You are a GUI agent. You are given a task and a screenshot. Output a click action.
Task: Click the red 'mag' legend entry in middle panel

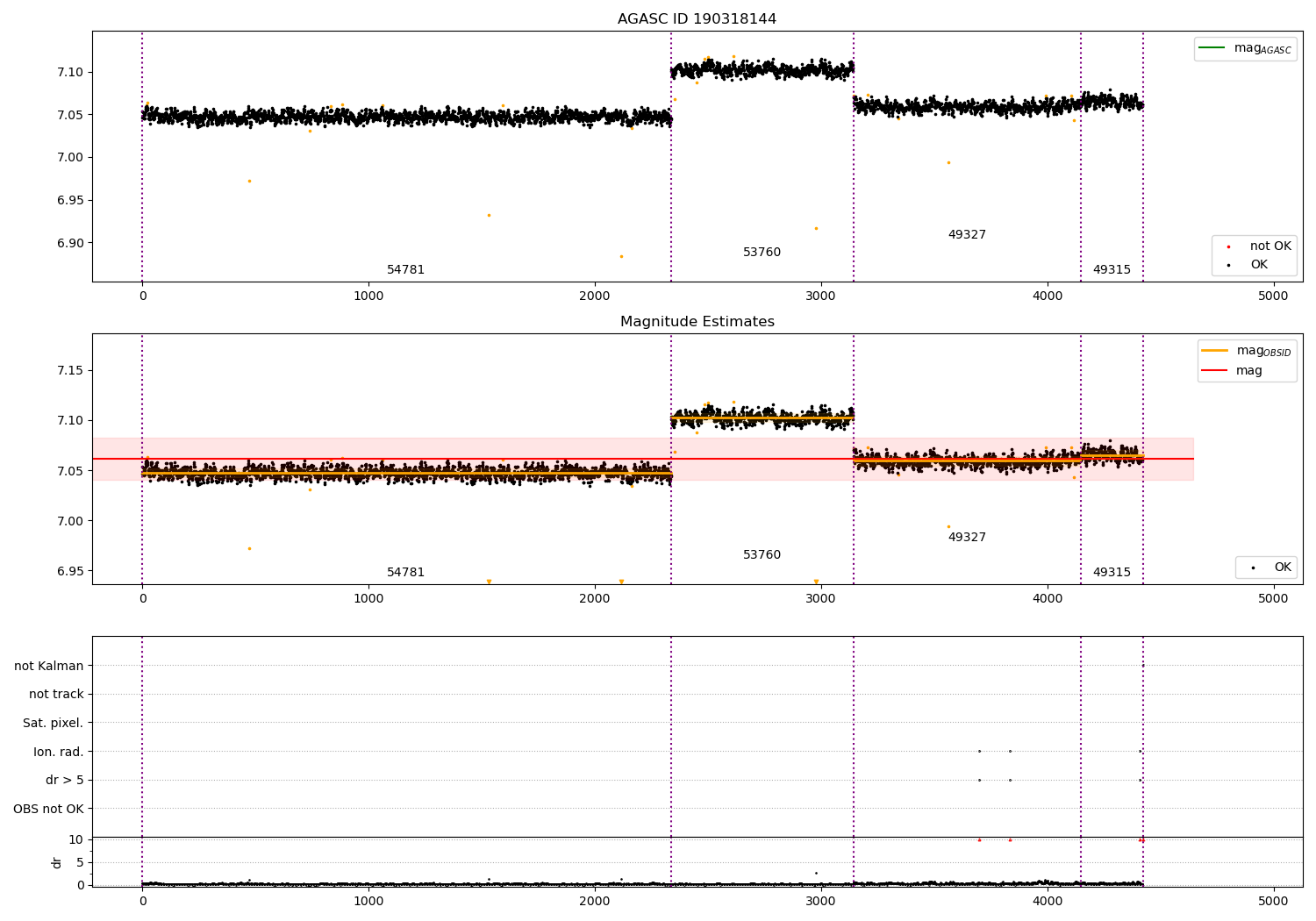(1233, 371)
